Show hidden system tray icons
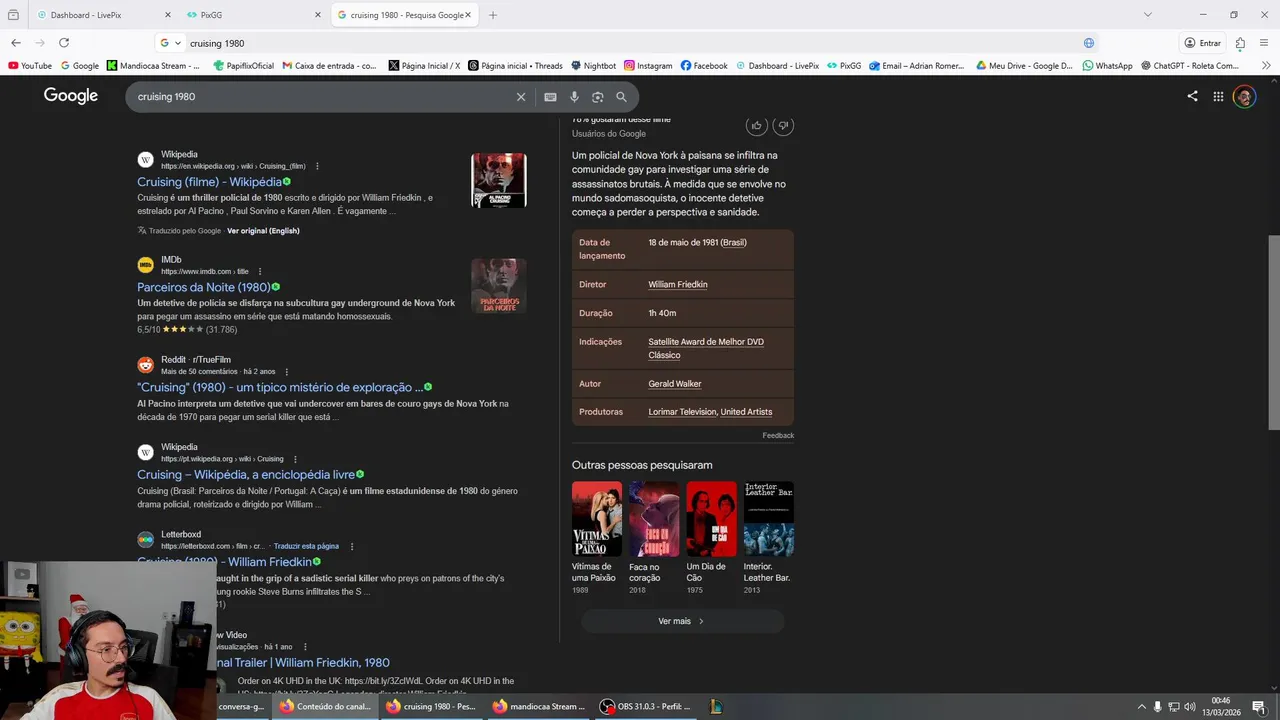The height and width of the screenshot is (720, 1280). point(1142,706)
